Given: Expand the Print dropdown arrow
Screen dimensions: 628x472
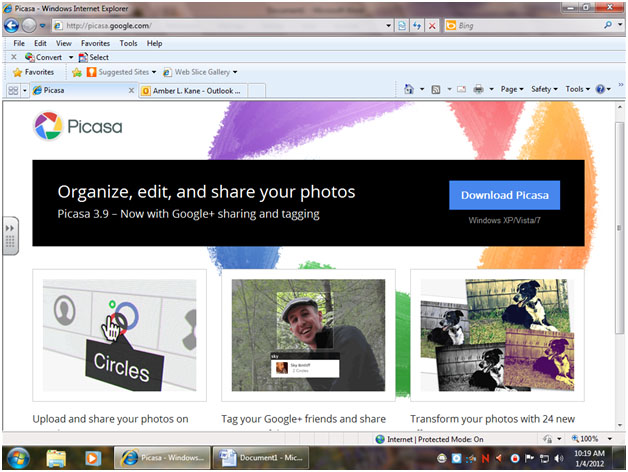Looking at the screenshot, I should pos(491,89).
